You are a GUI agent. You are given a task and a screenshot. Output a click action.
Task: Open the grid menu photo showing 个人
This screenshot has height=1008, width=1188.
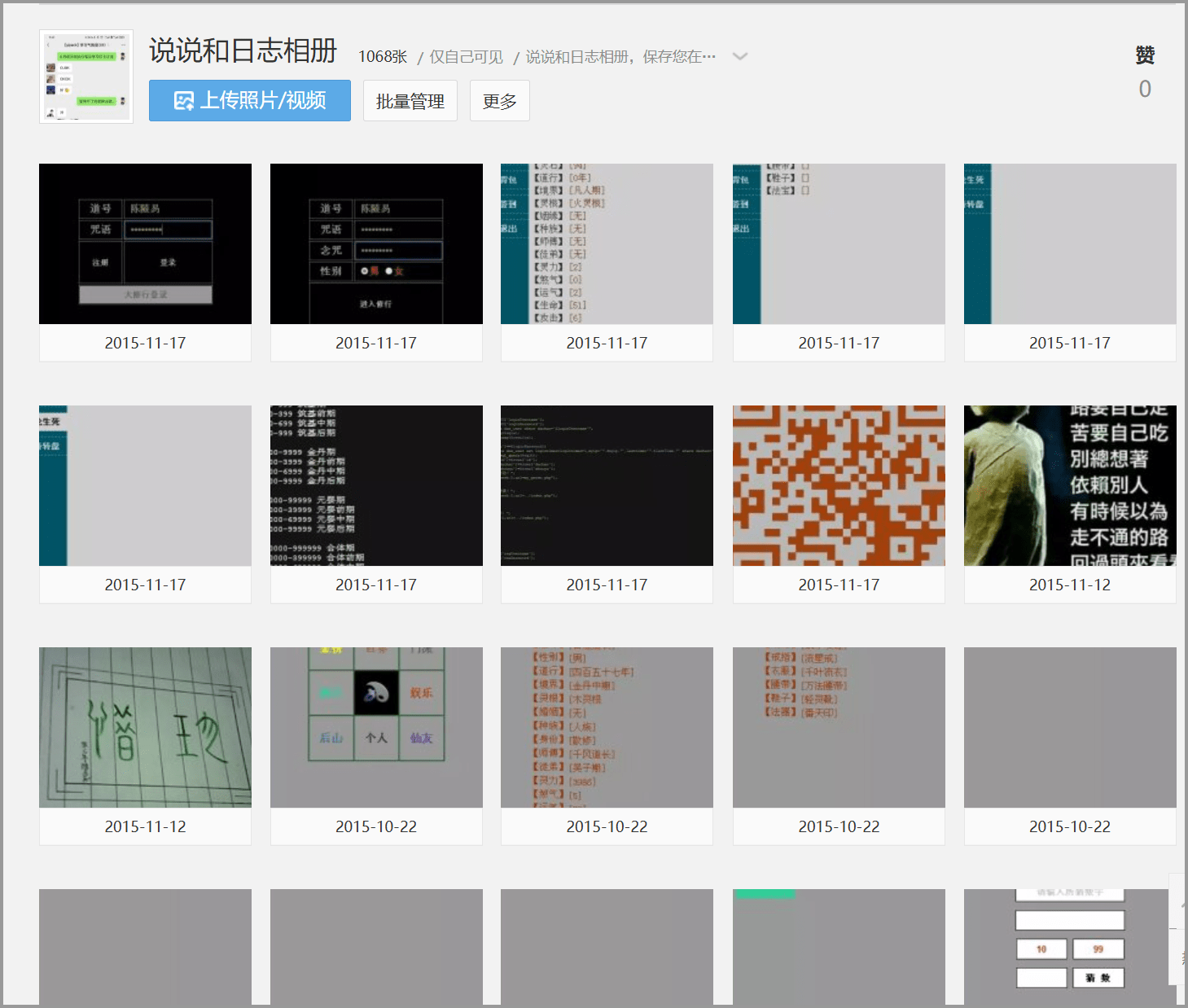(x=376, y=727)
